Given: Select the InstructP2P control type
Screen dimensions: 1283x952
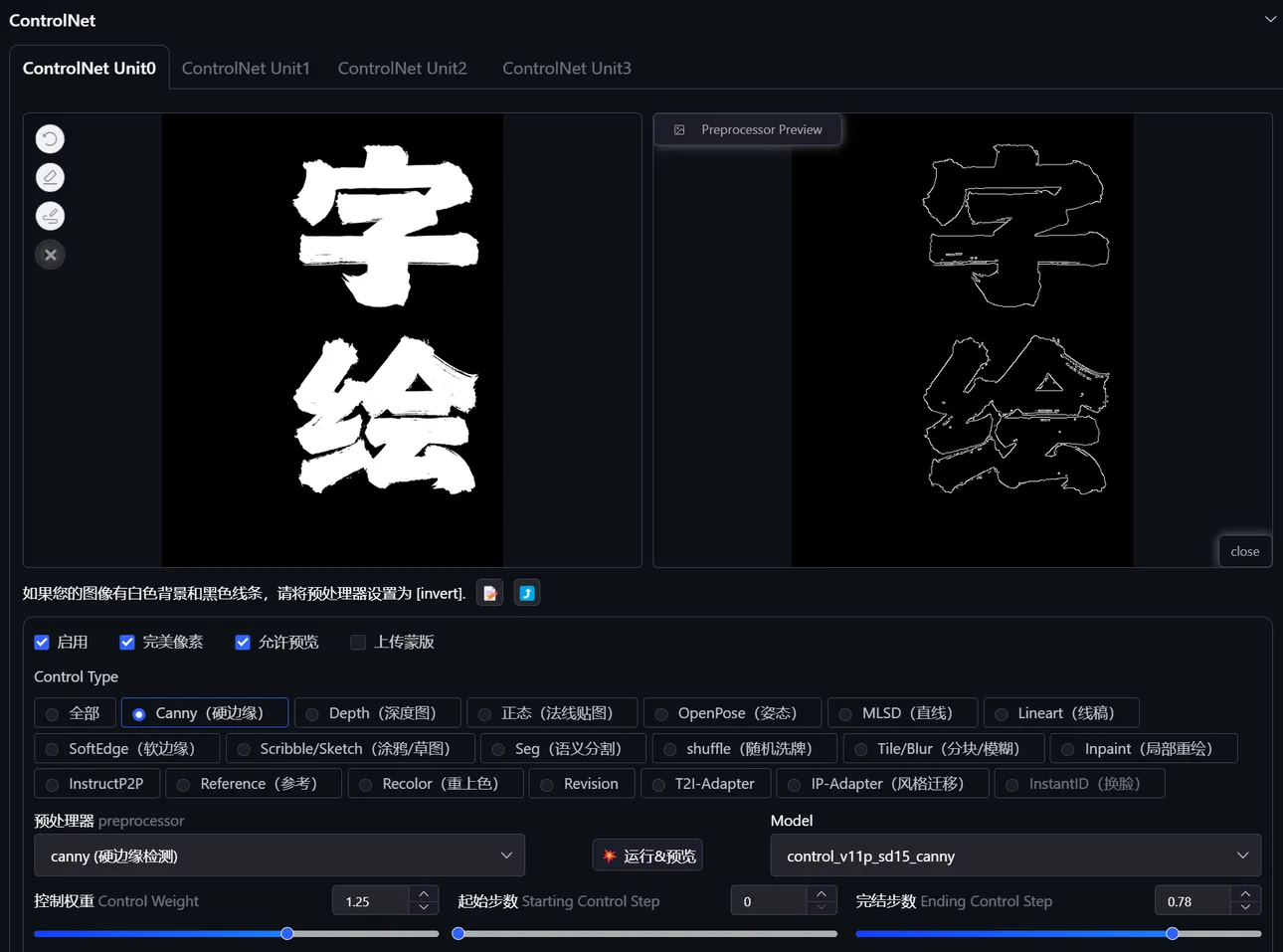Looking at the screenshot, I should [96, 784].
